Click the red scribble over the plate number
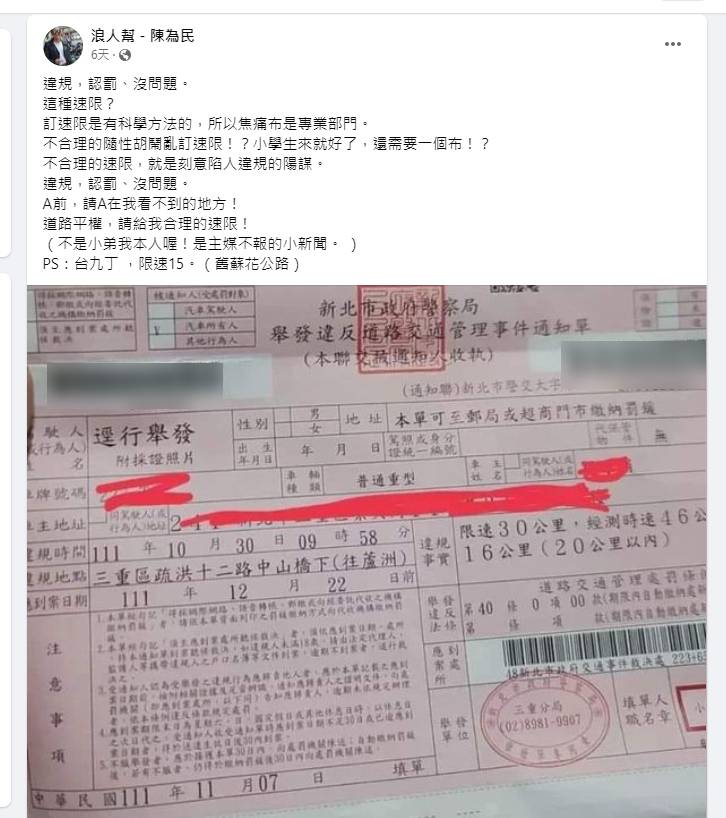 (x=144, y=490)
